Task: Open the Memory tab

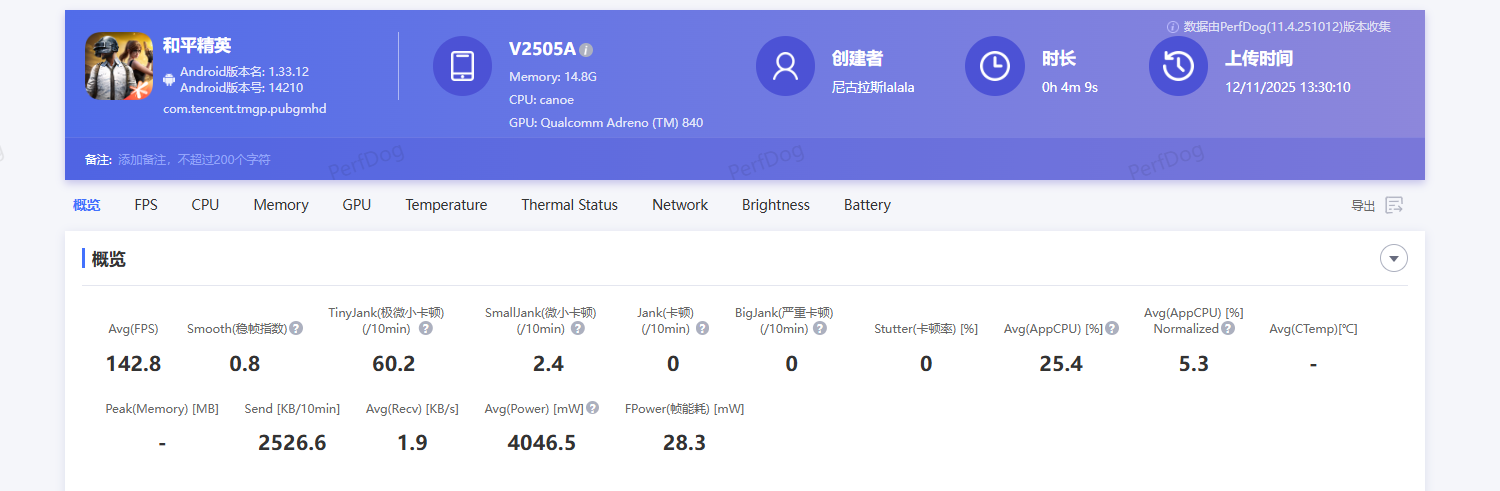Action: [x=281, y=205]
